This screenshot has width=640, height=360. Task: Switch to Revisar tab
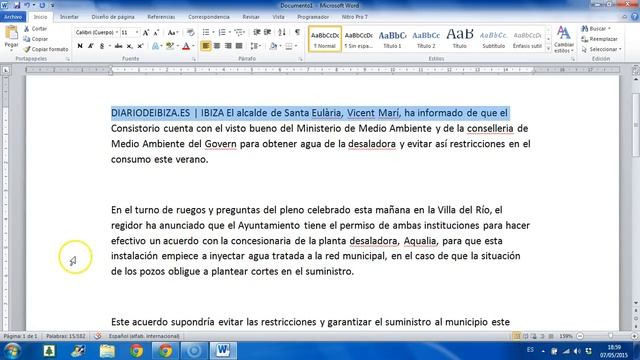pos(251,17)
